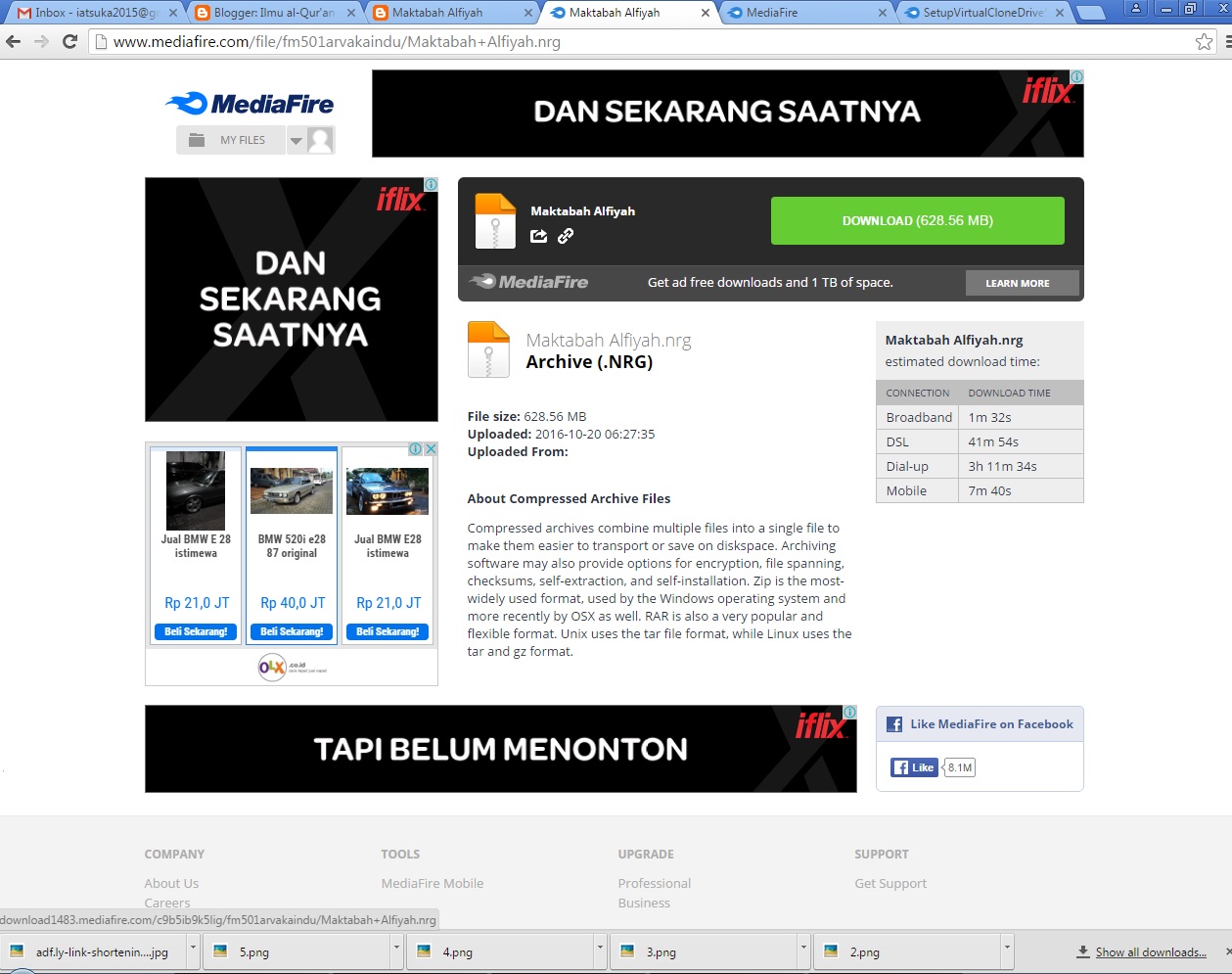Click the MediaFire logo
Image resolution: width=1232 pixels, height=974 pixels.
coord(250,104)
